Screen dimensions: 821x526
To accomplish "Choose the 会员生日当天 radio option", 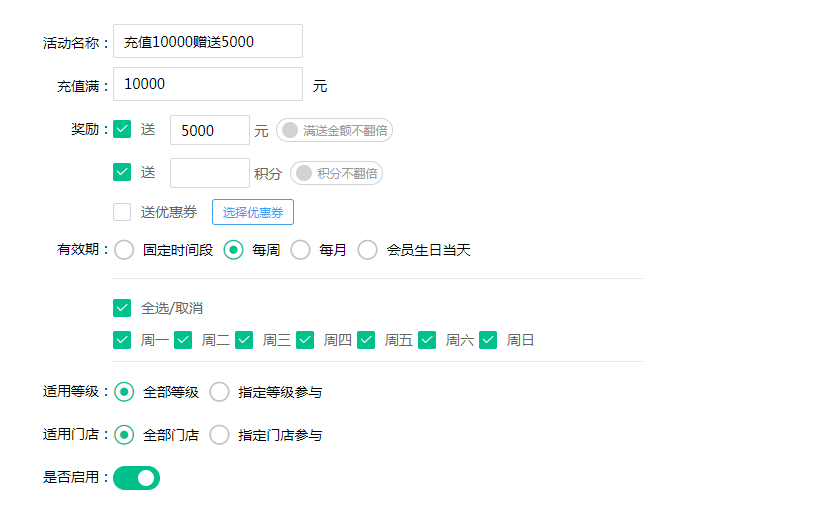I will click(368, 250).
